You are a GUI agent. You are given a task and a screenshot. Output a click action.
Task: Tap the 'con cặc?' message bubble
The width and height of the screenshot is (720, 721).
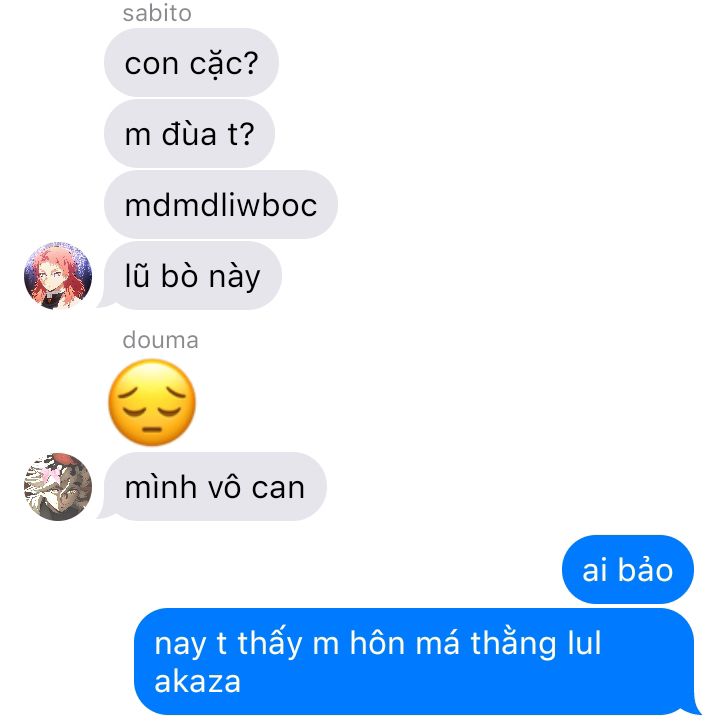coord(191,63)
